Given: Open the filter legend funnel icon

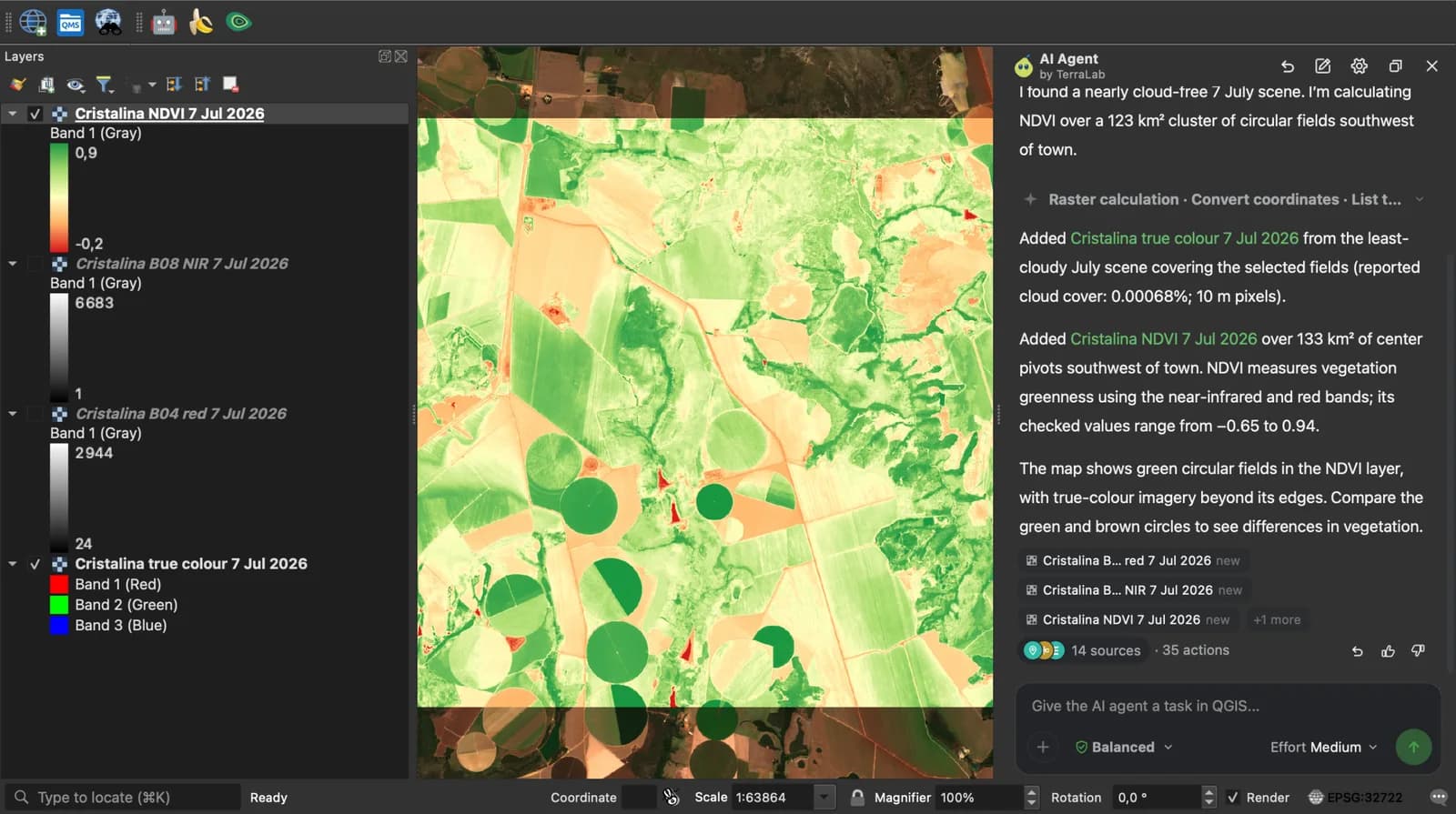Looking at the screenshot, I should click(x=106, y=85).
